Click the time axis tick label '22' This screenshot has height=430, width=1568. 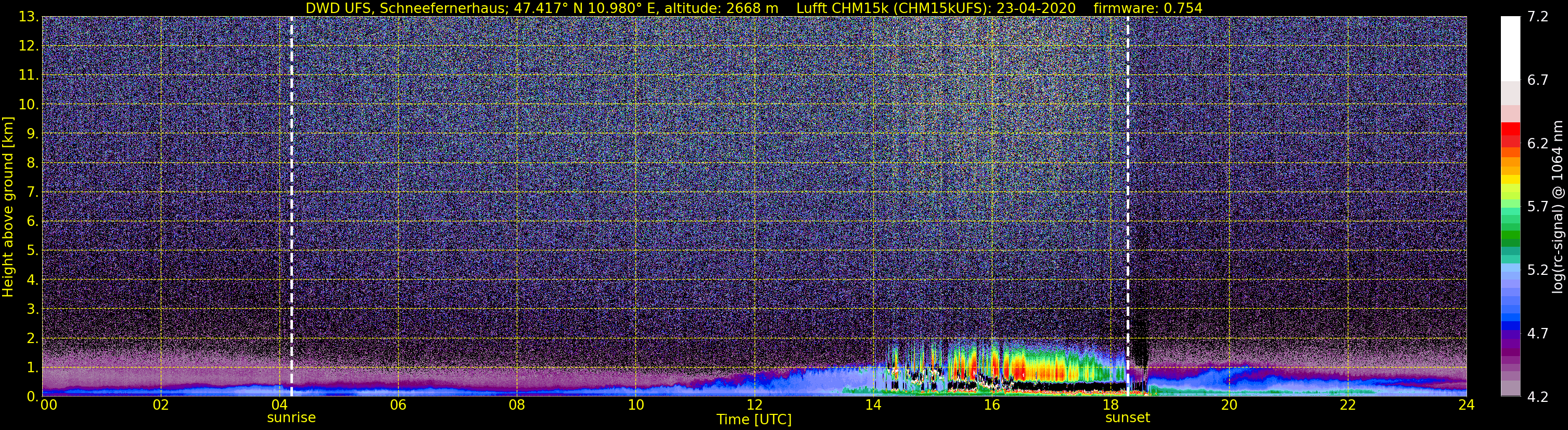coord(1348,405)
